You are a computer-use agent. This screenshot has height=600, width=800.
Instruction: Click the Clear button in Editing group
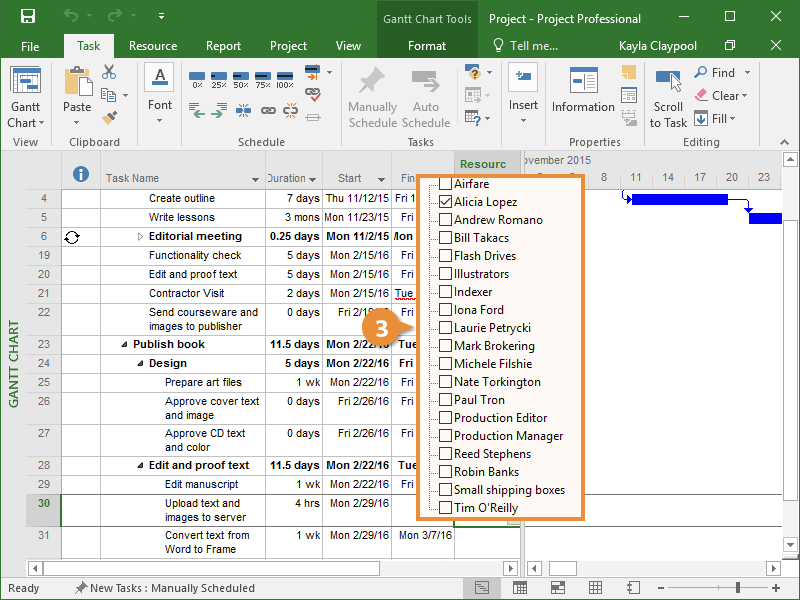click(x=724, y=96)
